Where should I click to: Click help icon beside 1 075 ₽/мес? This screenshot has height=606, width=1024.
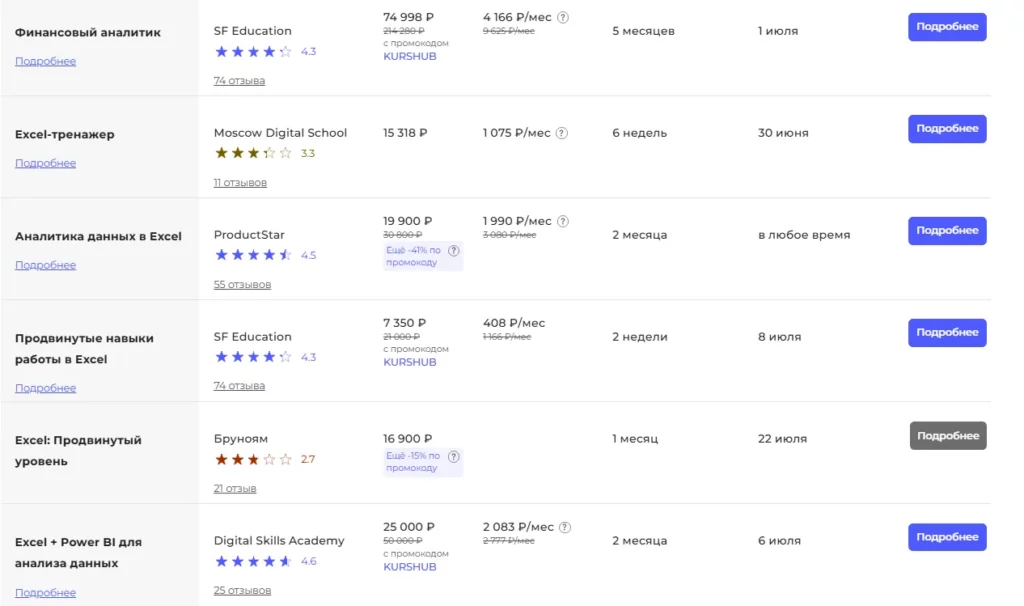(562, 133)
